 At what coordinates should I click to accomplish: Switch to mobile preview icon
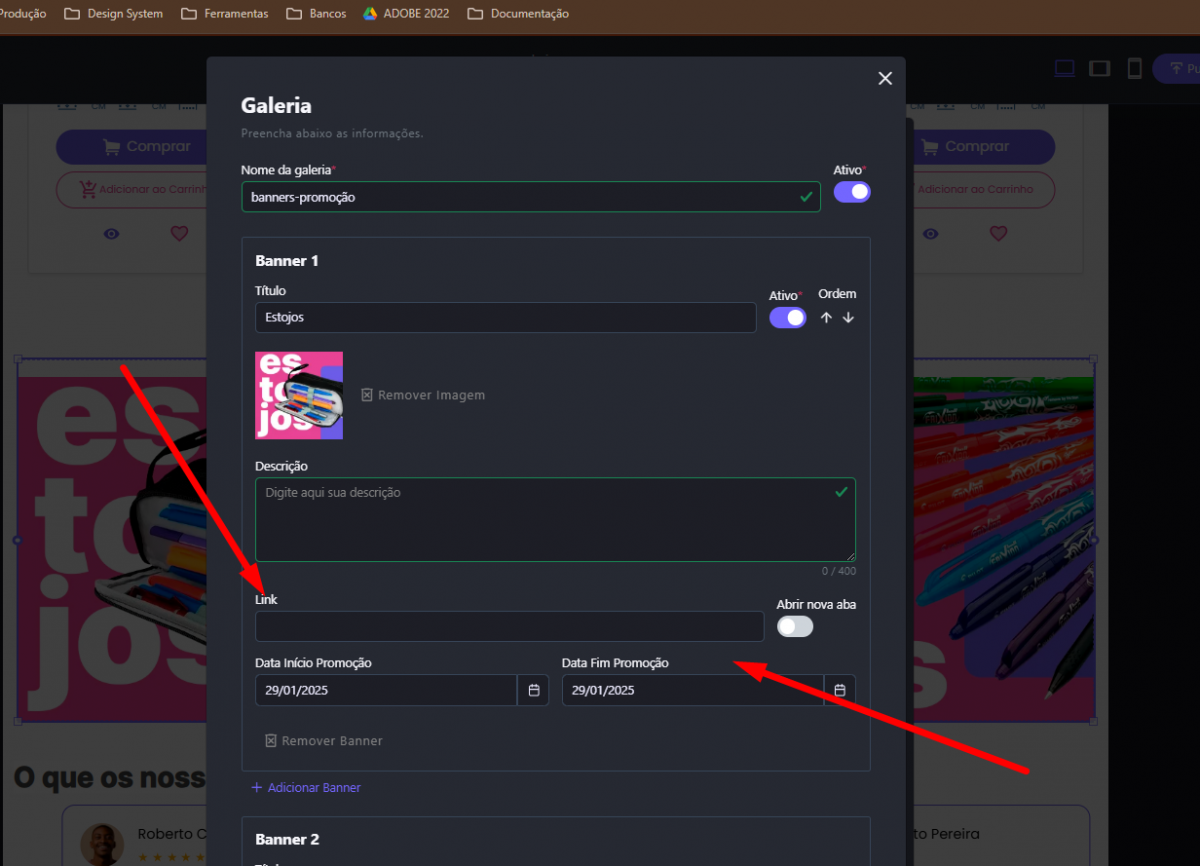[x=1134, y=68]
